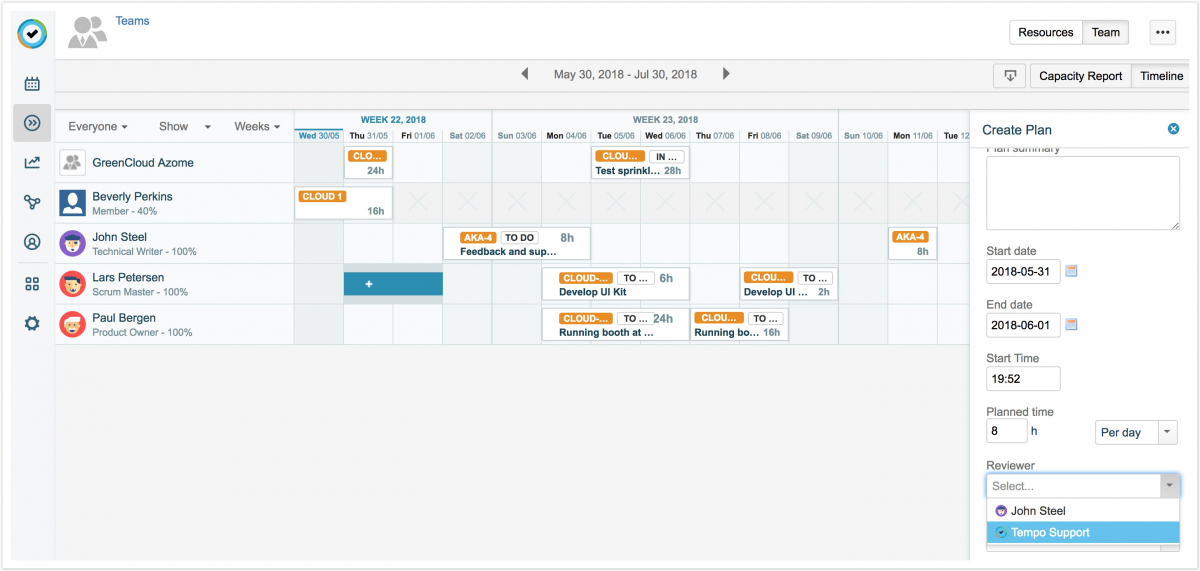Select John Steel from reviewer list
The height and width of the screenshot is (571, 1200).
click(1037, 511)
